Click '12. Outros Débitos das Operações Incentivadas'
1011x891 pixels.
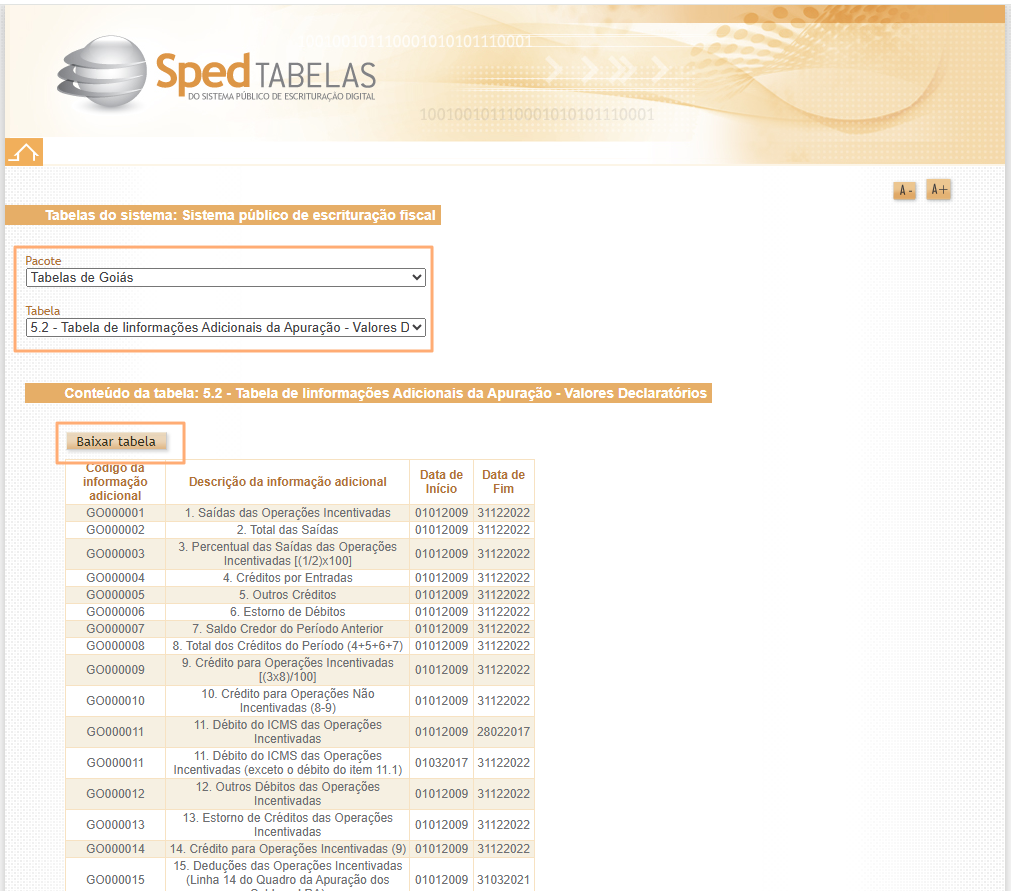[288, 794]
